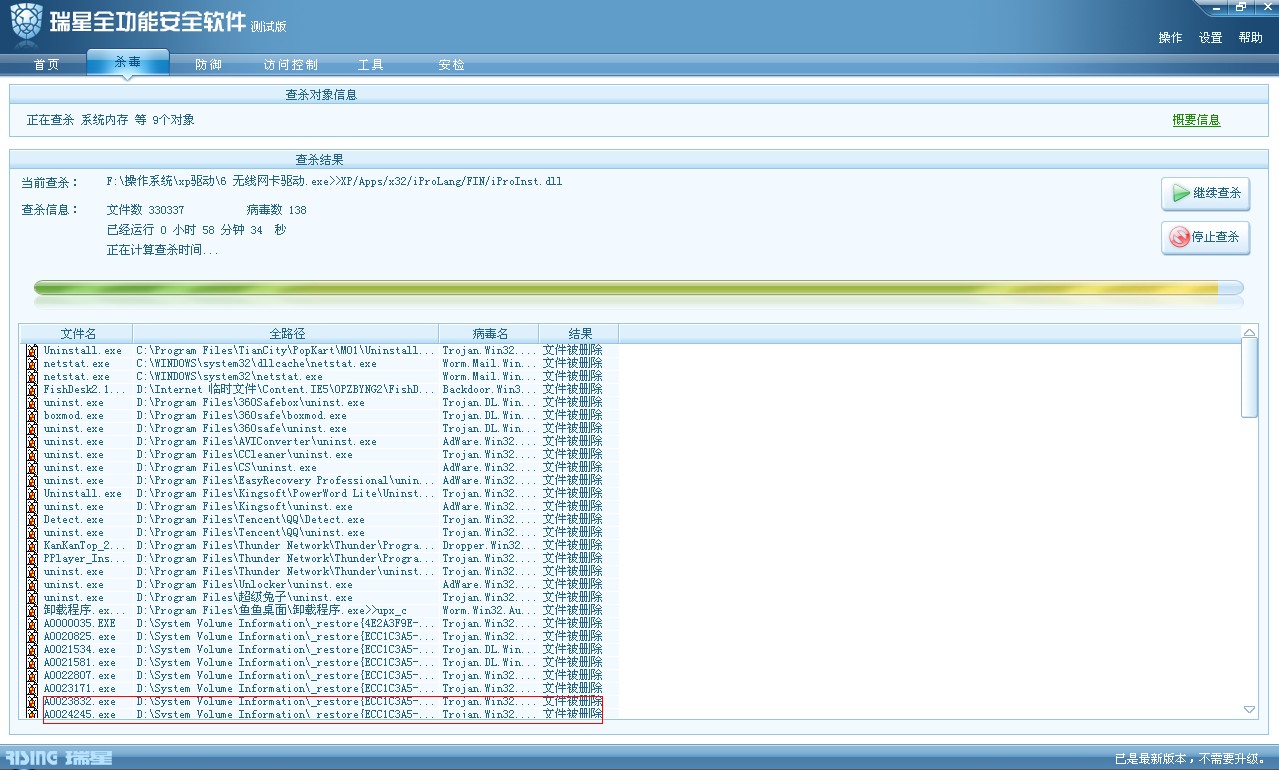Select the EasyRecovery Professional path cell
This screenshot has width=1279, height=770.
tap(286, 481)
